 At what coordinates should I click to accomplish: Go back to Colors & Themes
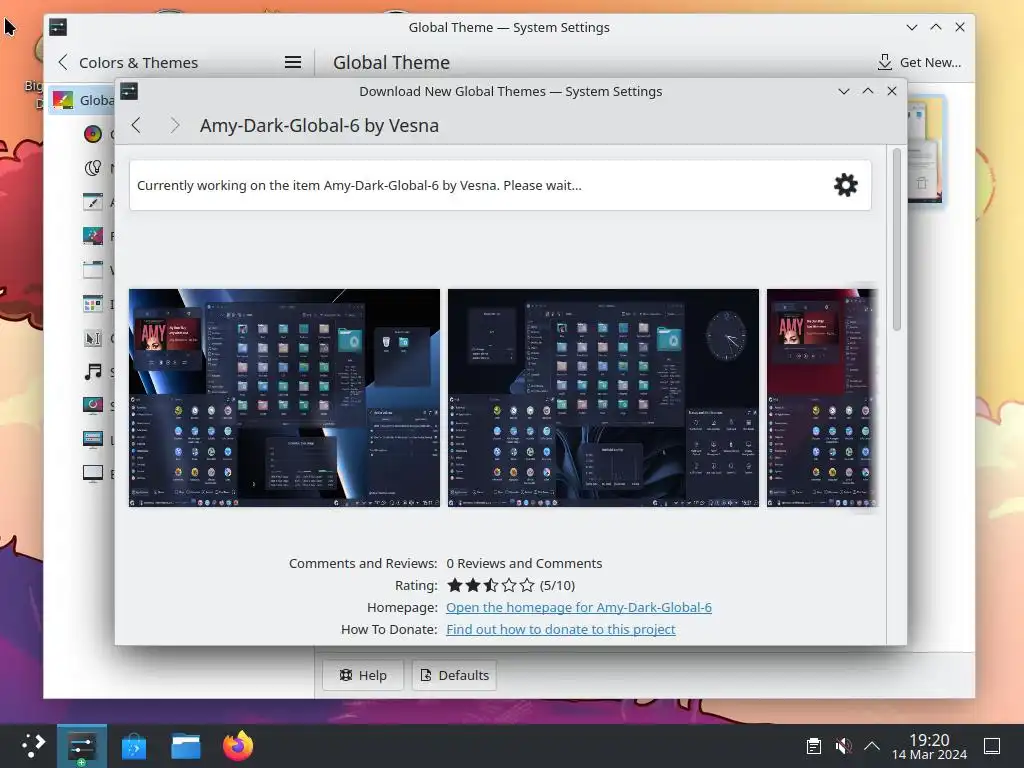click(129, 63)
